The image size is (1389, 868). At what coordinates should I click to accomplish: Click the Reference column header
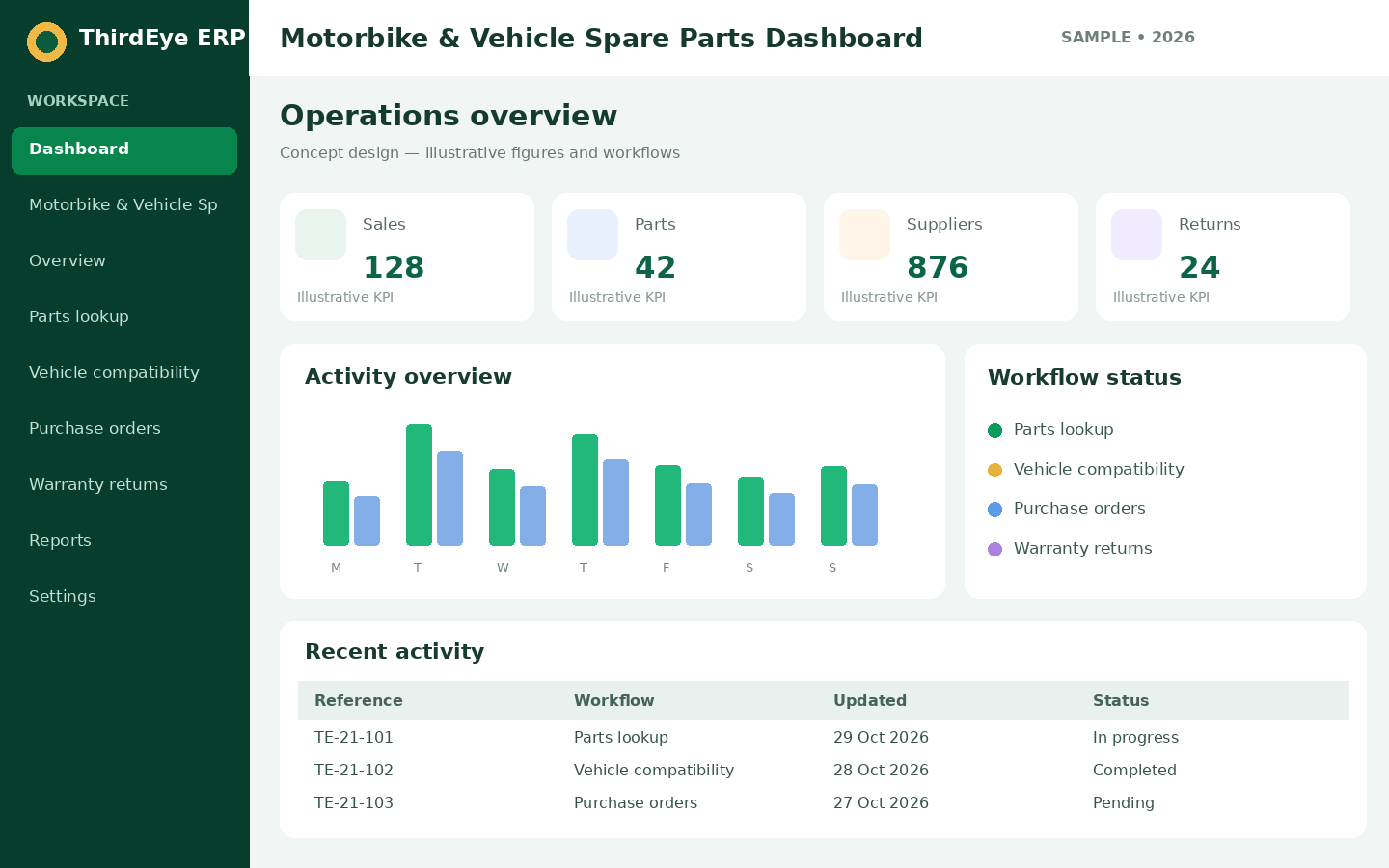(x=359, y=701)
